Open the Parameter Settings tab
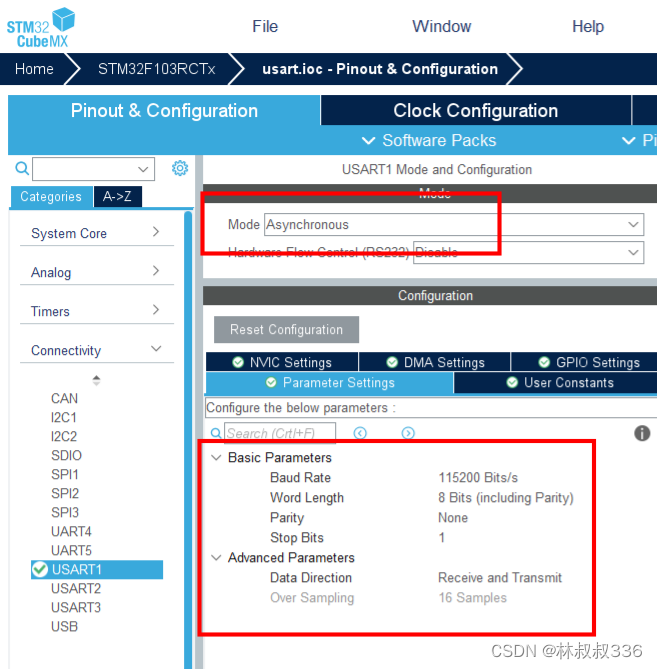The height and width of the screenshot is (669, 657). tap(329, 383)
